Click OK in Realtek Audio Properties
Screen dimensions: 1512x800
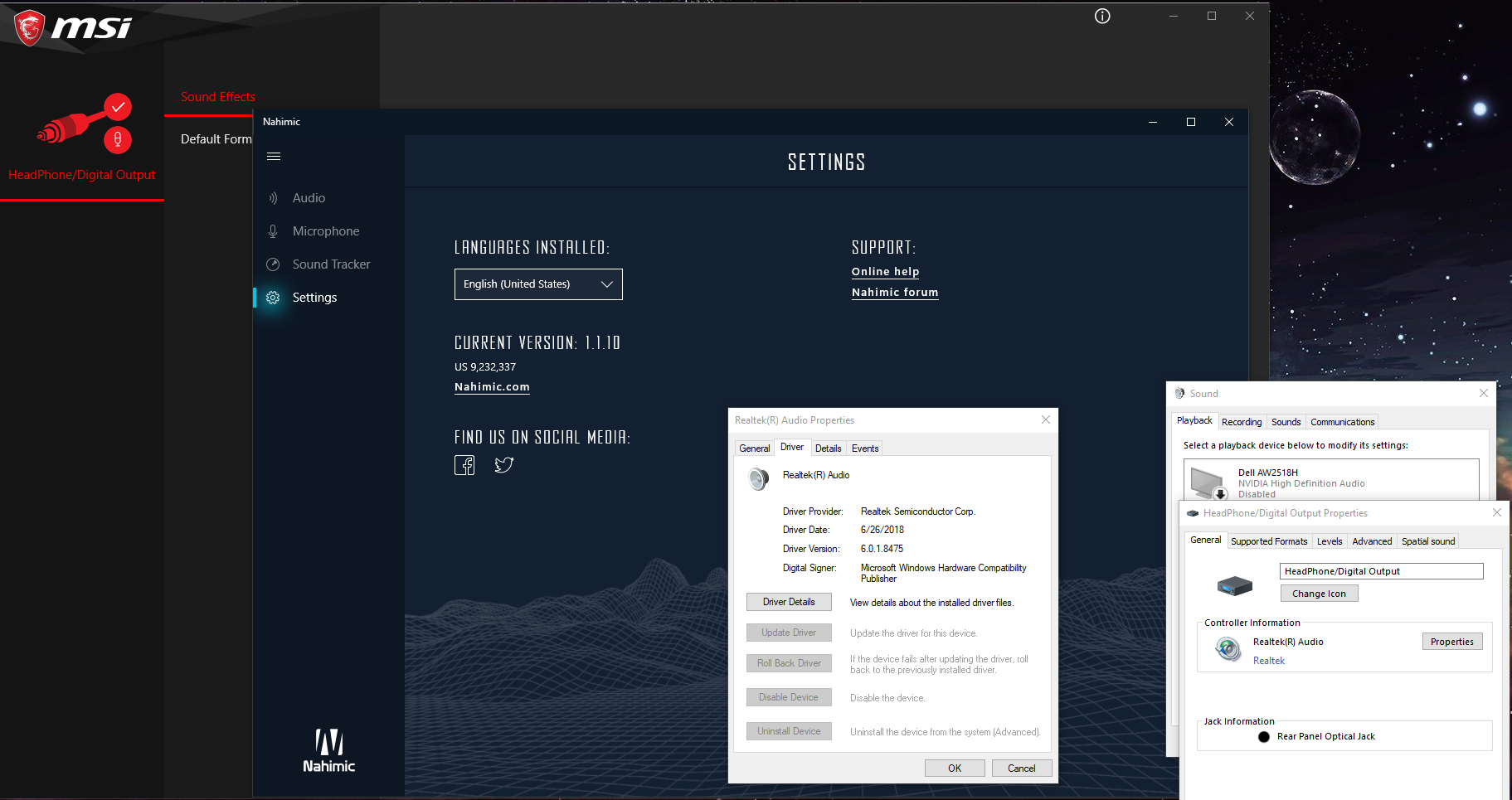pos(955,768)
